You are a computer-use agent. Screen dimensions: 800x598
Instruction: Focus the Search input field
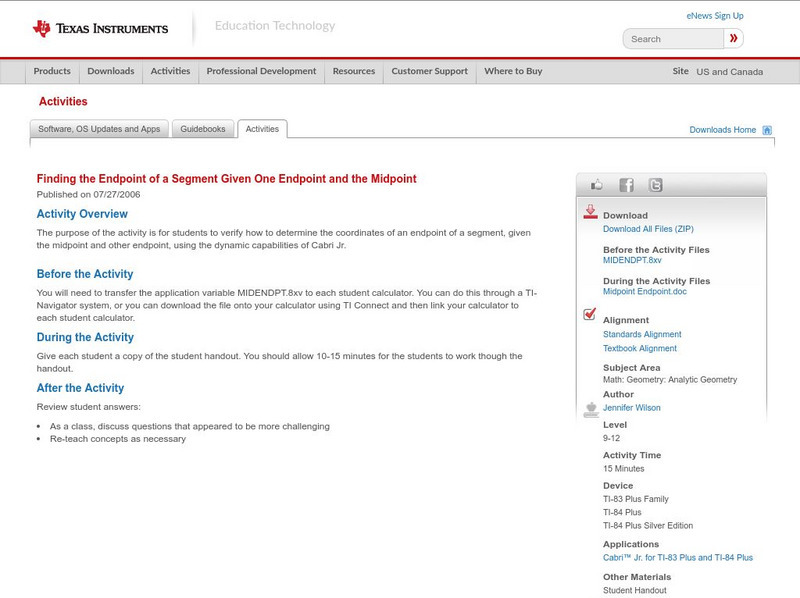click(x=673, y=39)
